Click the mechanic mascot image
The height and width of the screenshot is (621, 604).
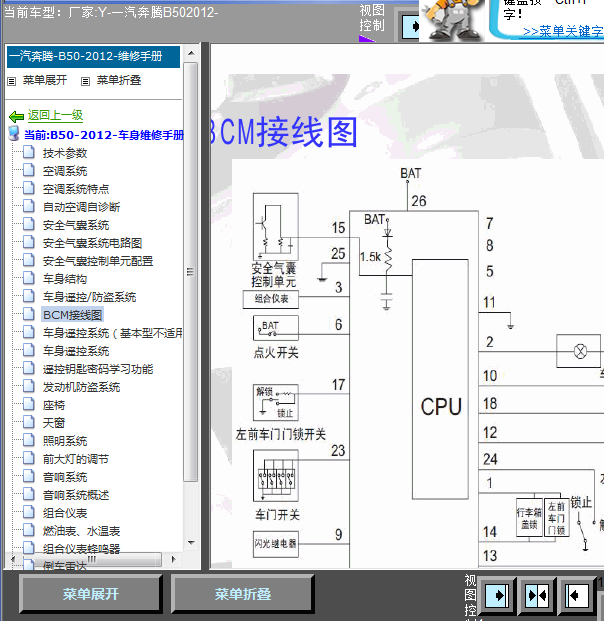point(452,19)
